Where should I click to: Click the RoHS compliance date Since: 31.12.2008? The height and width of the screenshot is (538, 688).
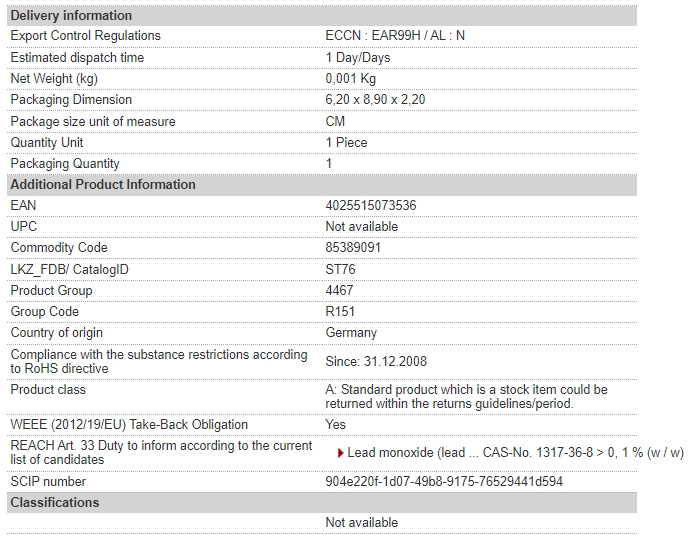tap(376, 362)
